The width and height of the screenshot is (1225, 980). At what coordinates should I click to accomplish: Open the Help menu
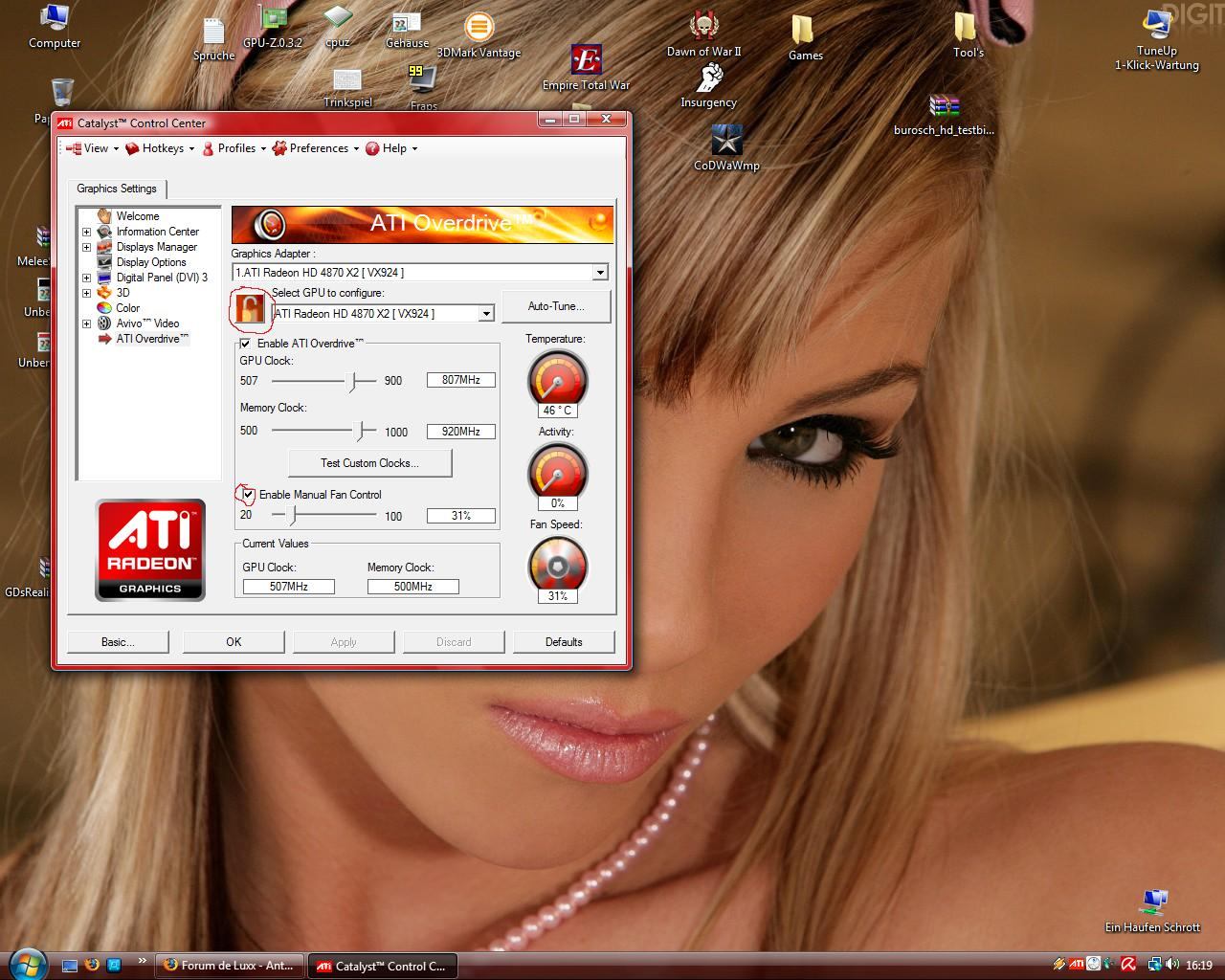coord(391,148)
